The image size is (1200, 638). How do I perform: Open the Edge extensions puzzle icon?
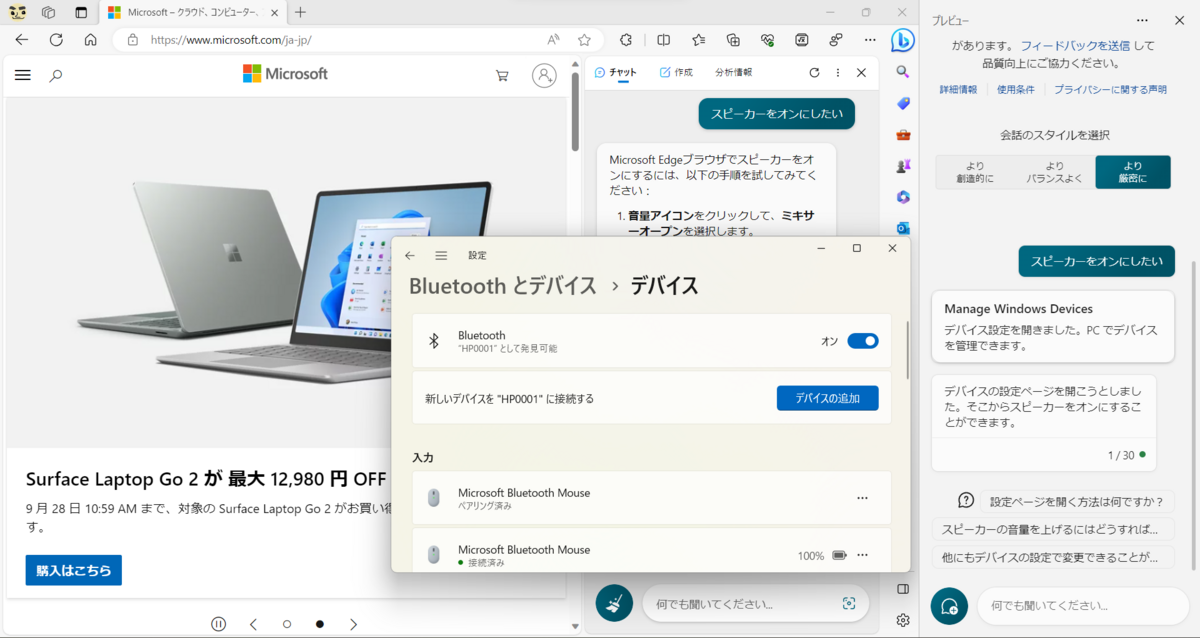(x=626, y=40)
